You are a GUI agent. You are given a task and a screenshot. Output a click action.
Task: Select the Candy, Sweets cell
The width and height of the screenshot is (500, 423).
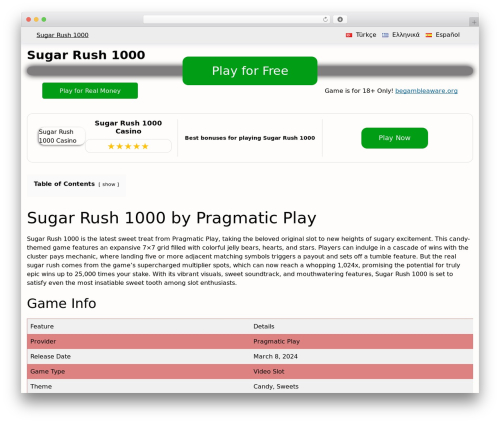[362, 386]
